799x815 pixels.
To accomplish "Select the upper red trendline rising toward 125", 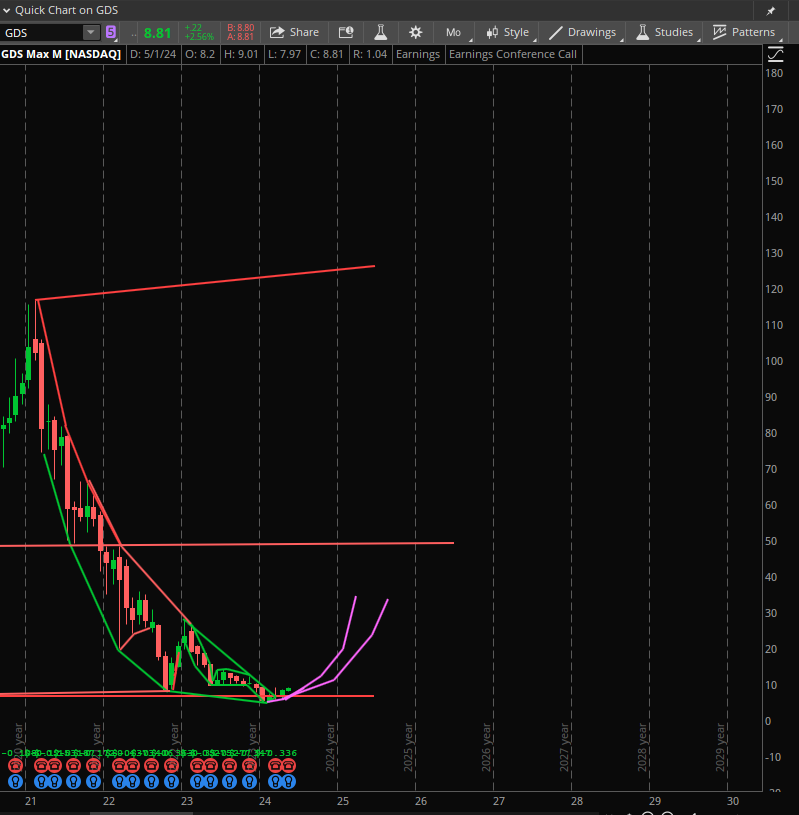I will coord(208,283).
